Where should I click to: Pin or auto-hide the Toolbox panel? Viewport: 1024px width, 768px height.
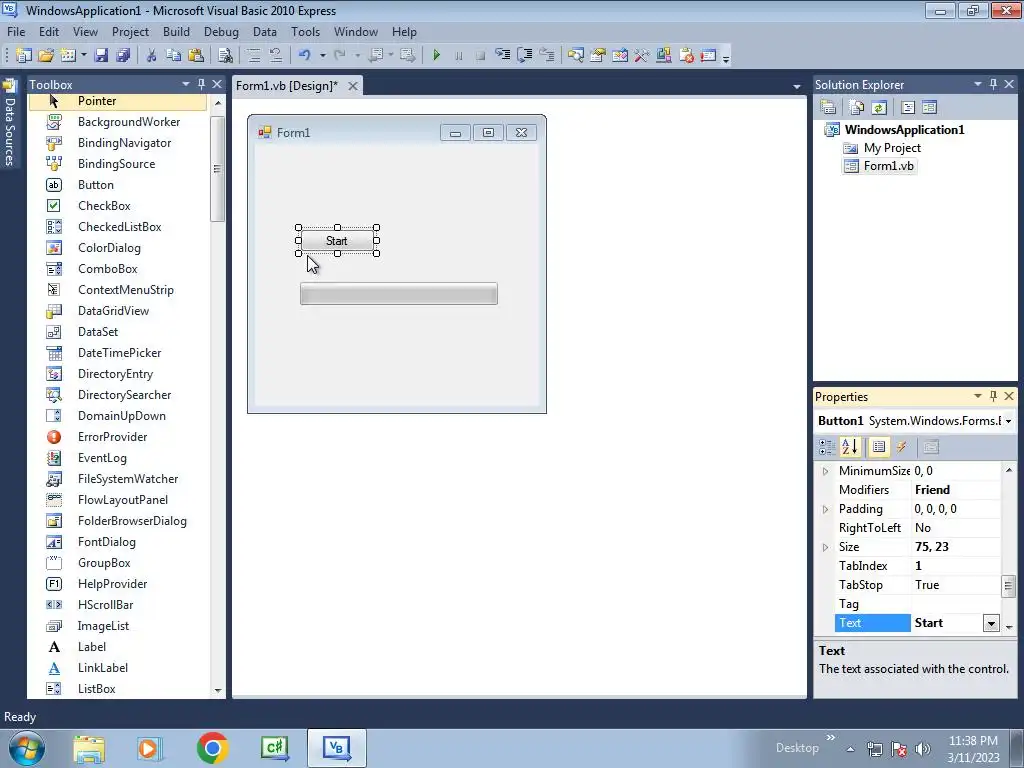coord(201,84)
